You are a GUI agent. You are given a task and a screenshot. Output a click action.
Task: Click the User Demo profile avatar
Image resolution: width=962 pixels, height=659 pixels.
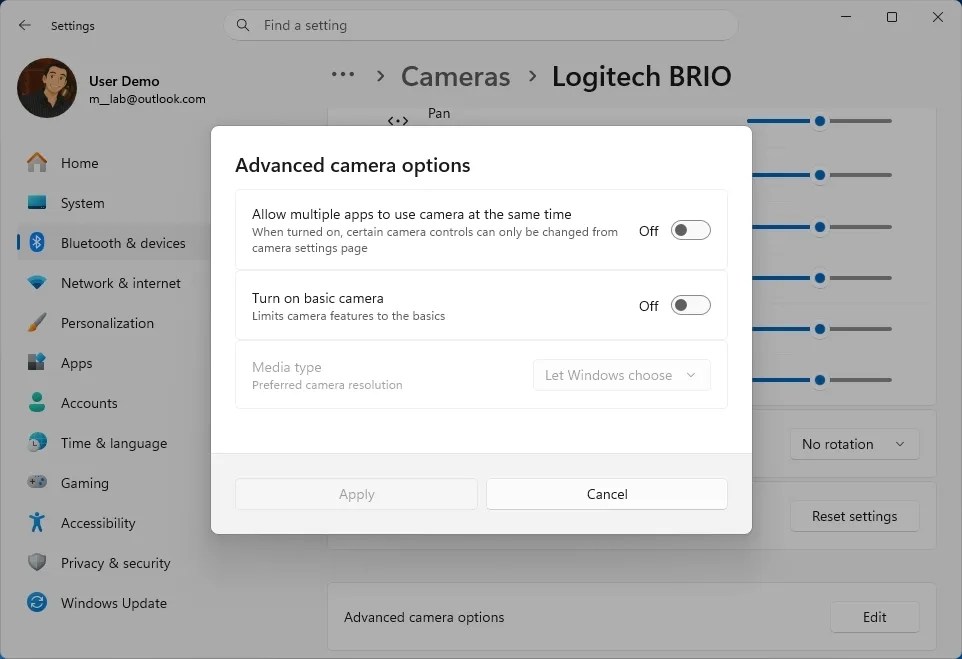pos(47,88)
